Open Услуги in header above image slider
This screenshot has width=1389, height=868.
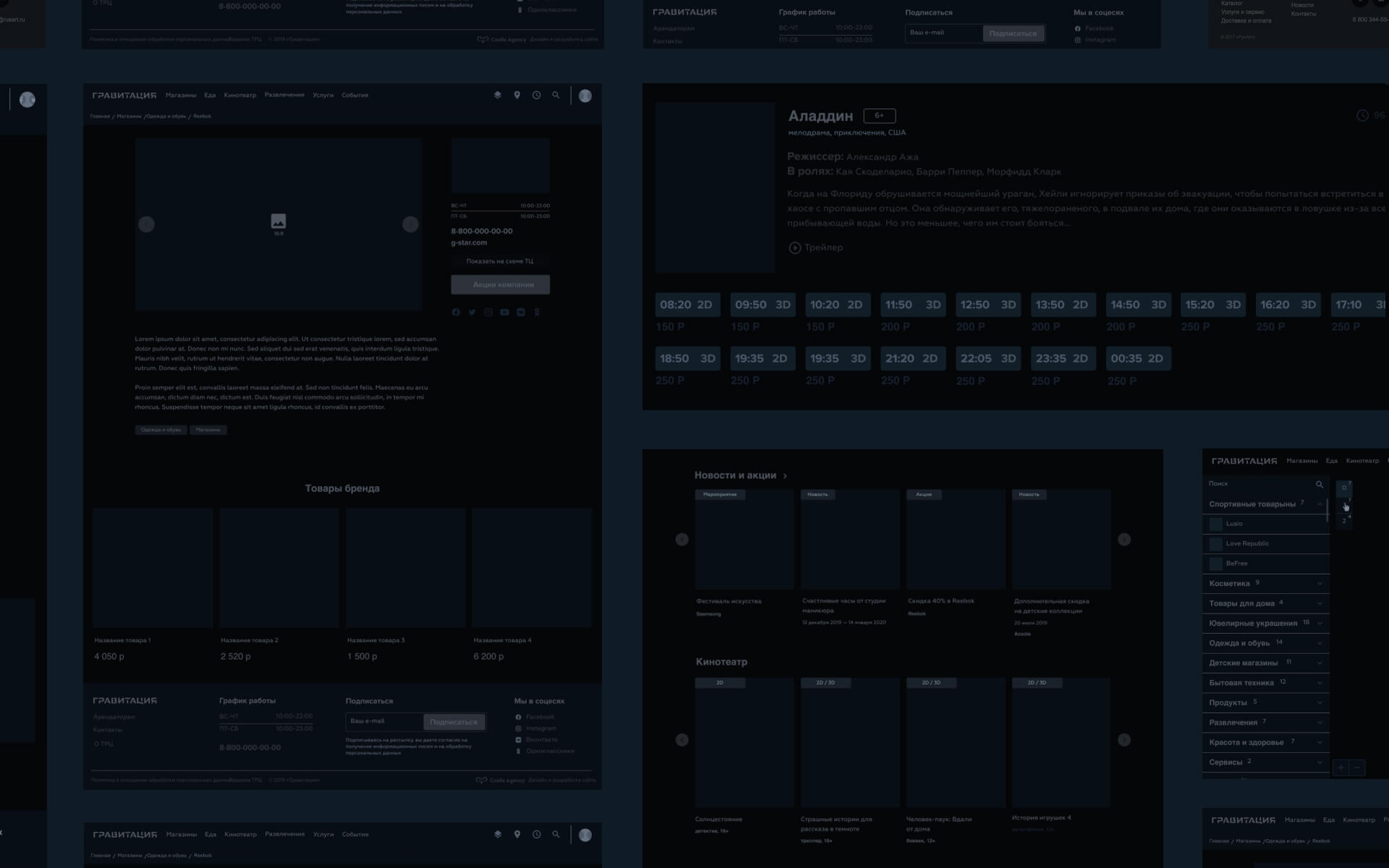323,95
